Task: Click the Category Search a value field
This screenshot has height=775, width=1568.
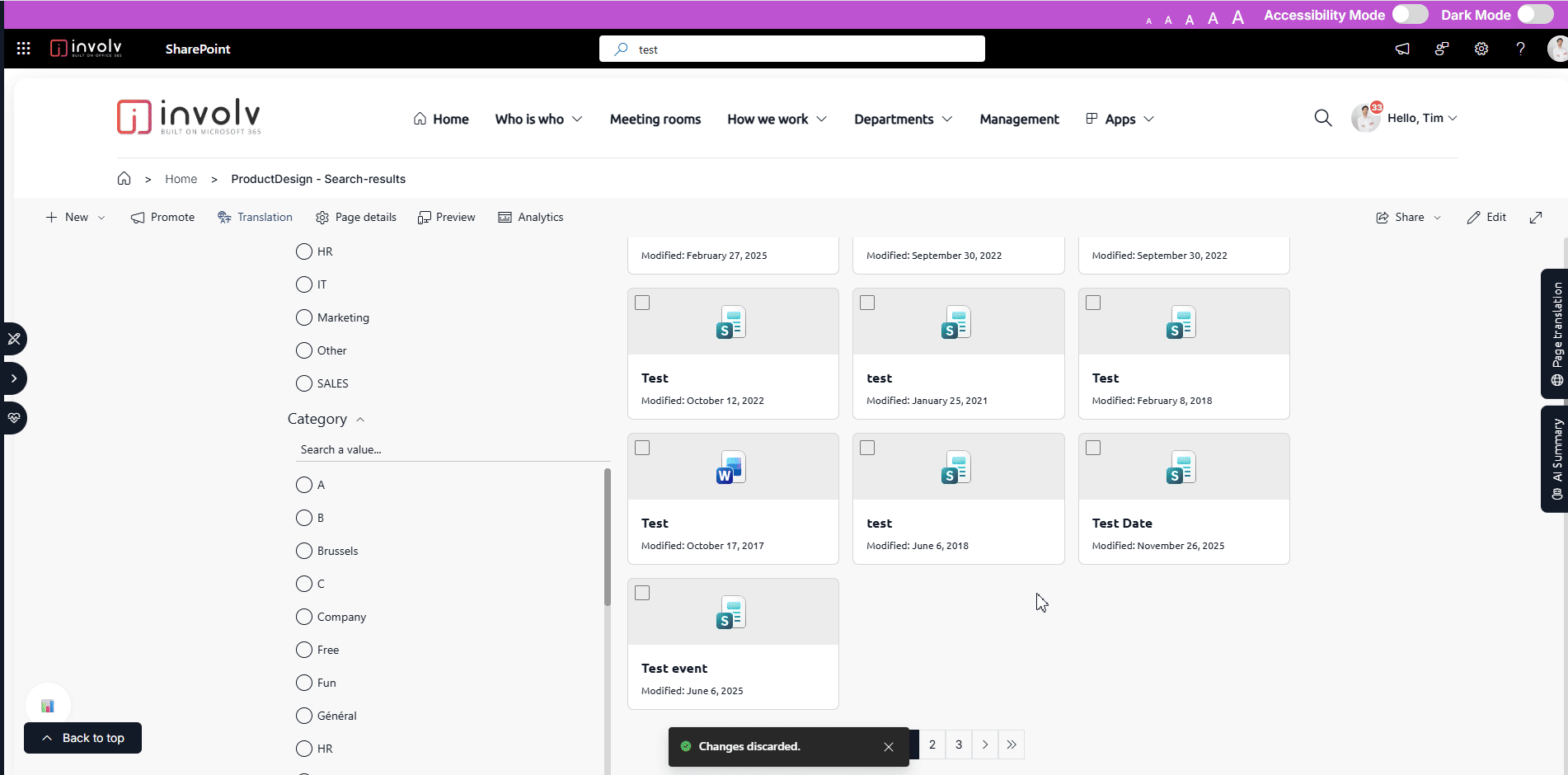Action: tap(453, 449)
